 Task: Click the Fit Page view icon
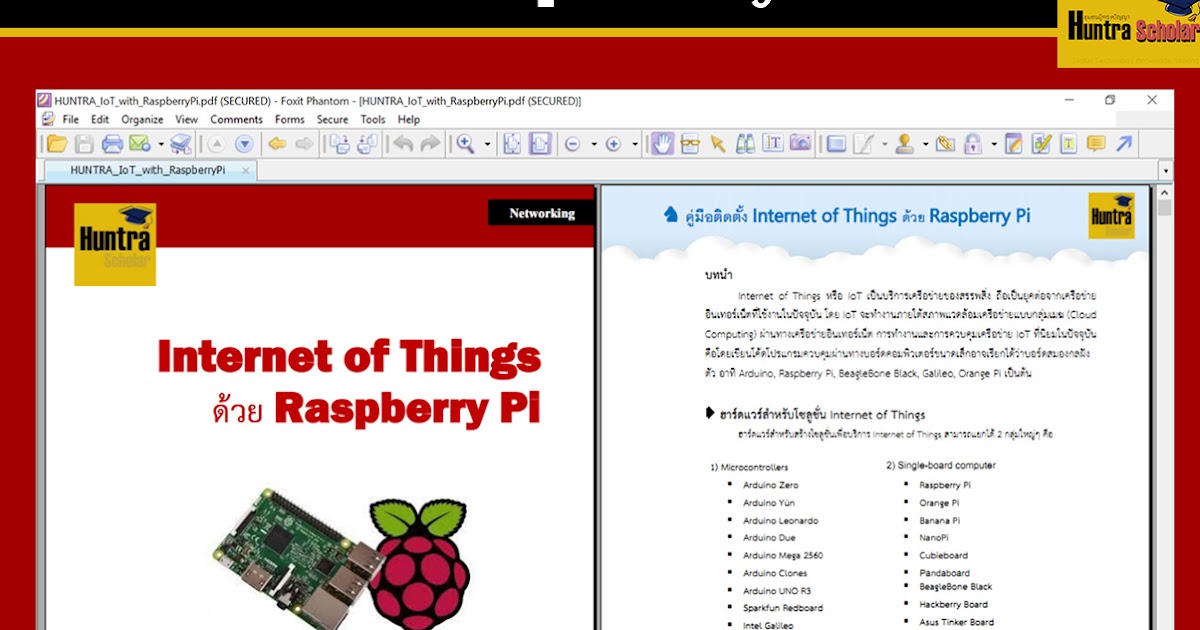tap(510, 144)
